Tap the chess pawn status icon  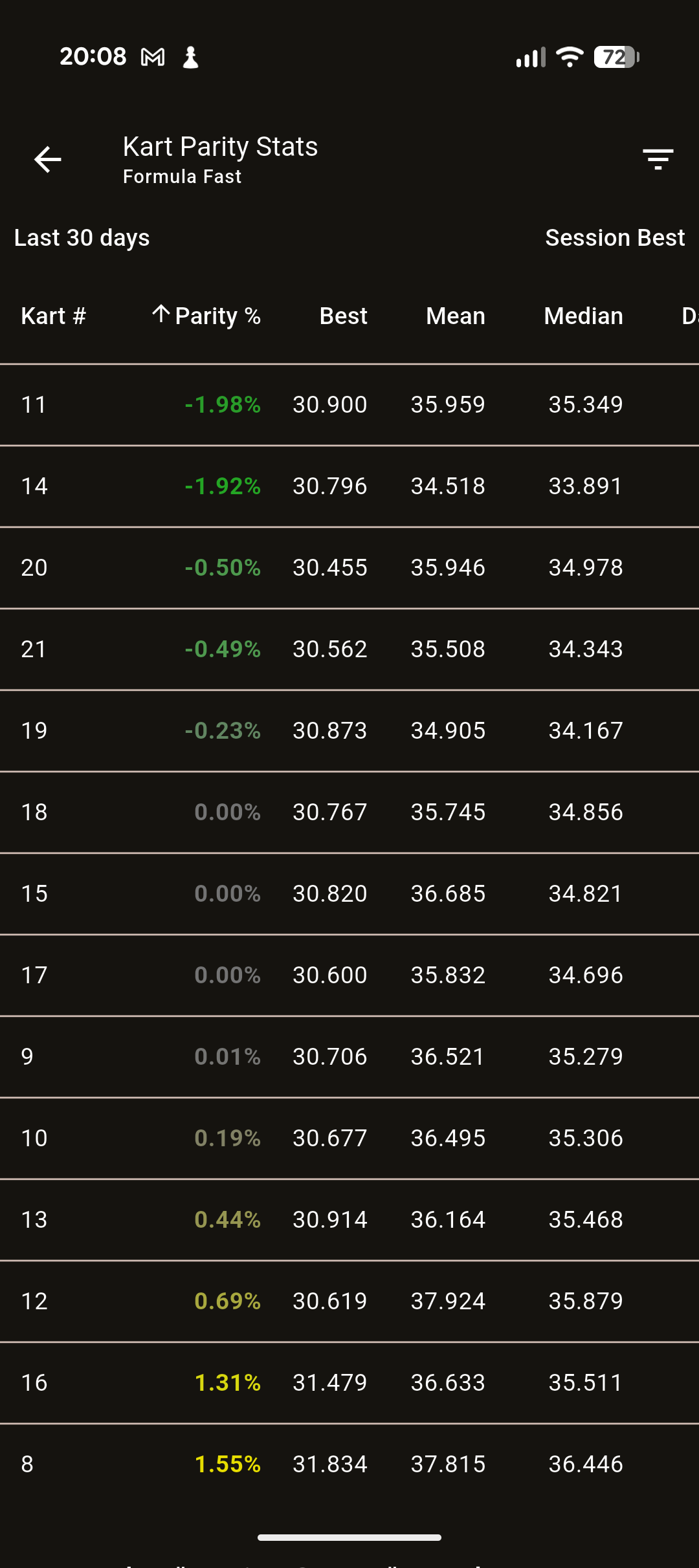(x=190, y=58)
